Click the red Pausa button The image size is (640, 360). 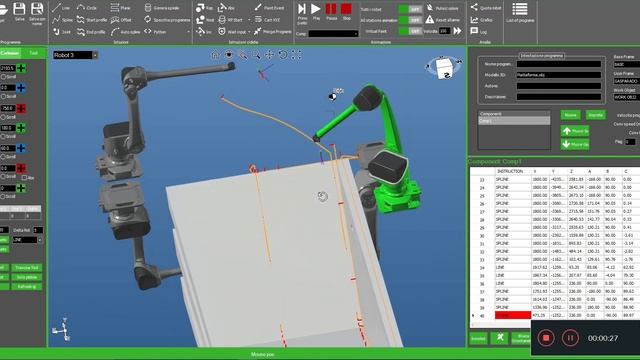331,9
